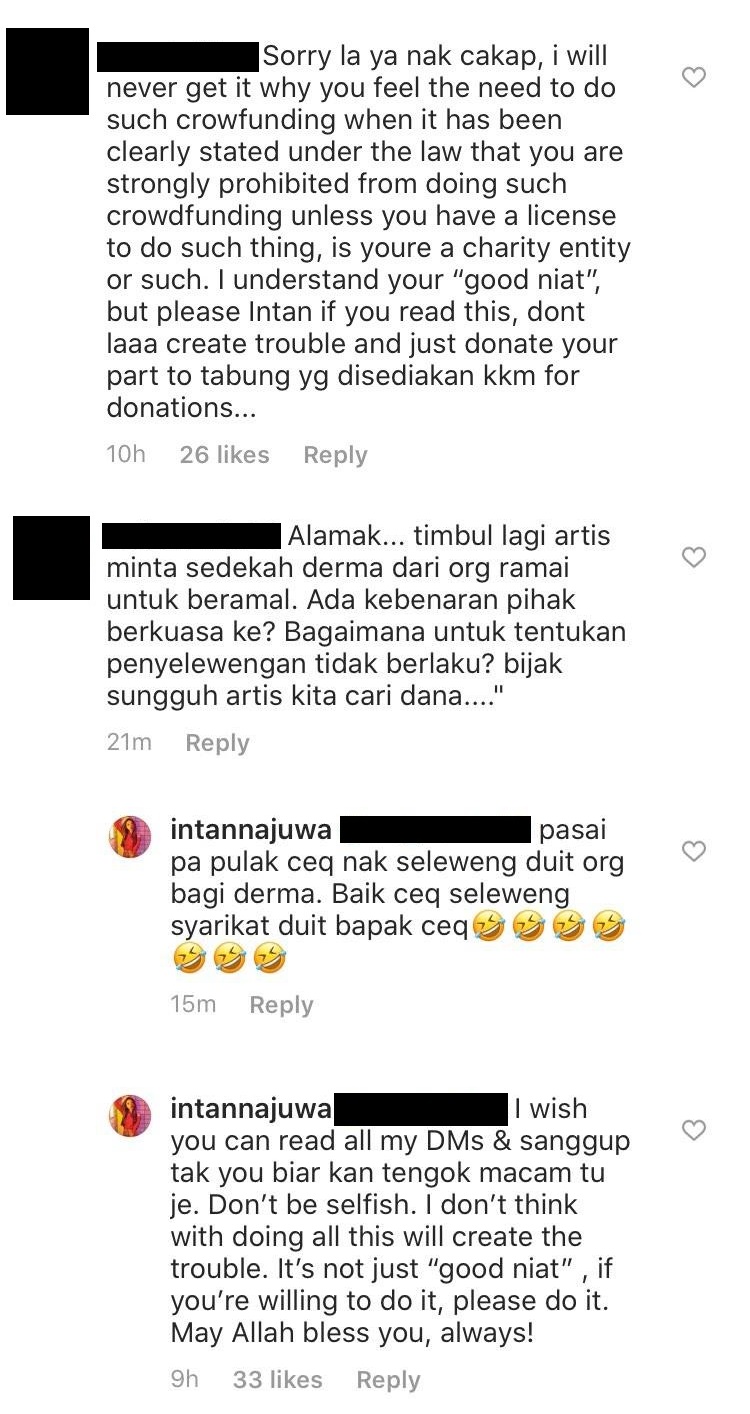
Task: Open the redacted username before 'Alamak'
Action: point(192,536)
